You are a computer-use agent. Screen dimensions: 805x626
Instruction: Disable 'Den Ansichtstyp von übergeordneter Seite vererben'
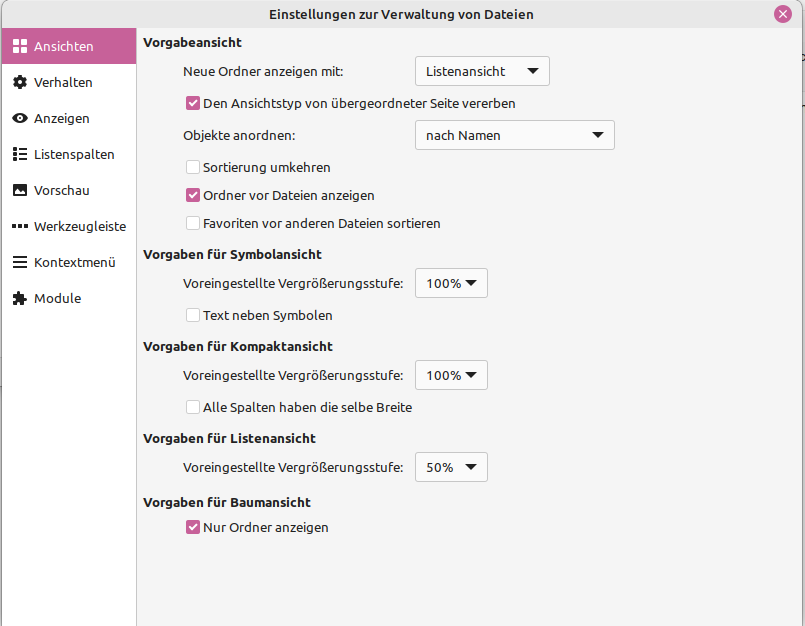(192, 102)
